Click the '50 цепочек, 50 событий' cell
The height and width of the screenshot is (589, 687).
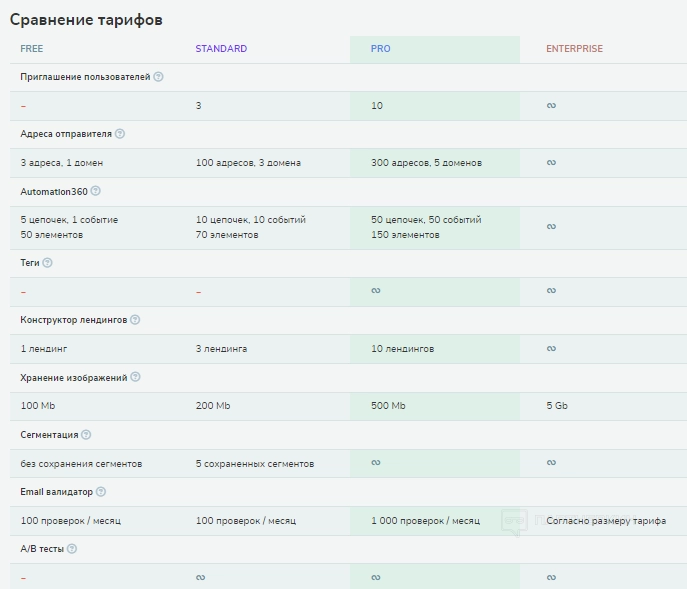click(x=426, y=220)
